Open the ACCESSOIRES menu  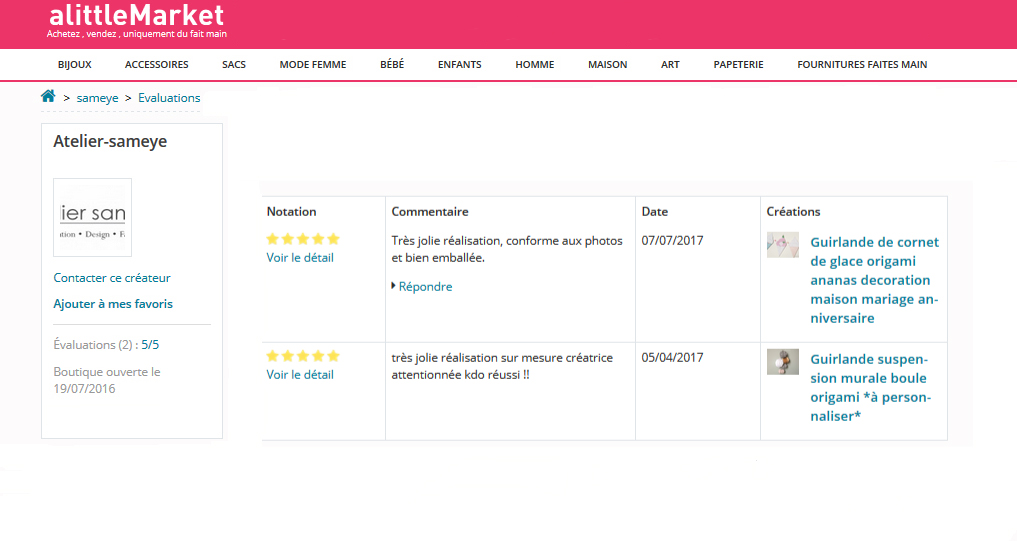click(157, 65)
